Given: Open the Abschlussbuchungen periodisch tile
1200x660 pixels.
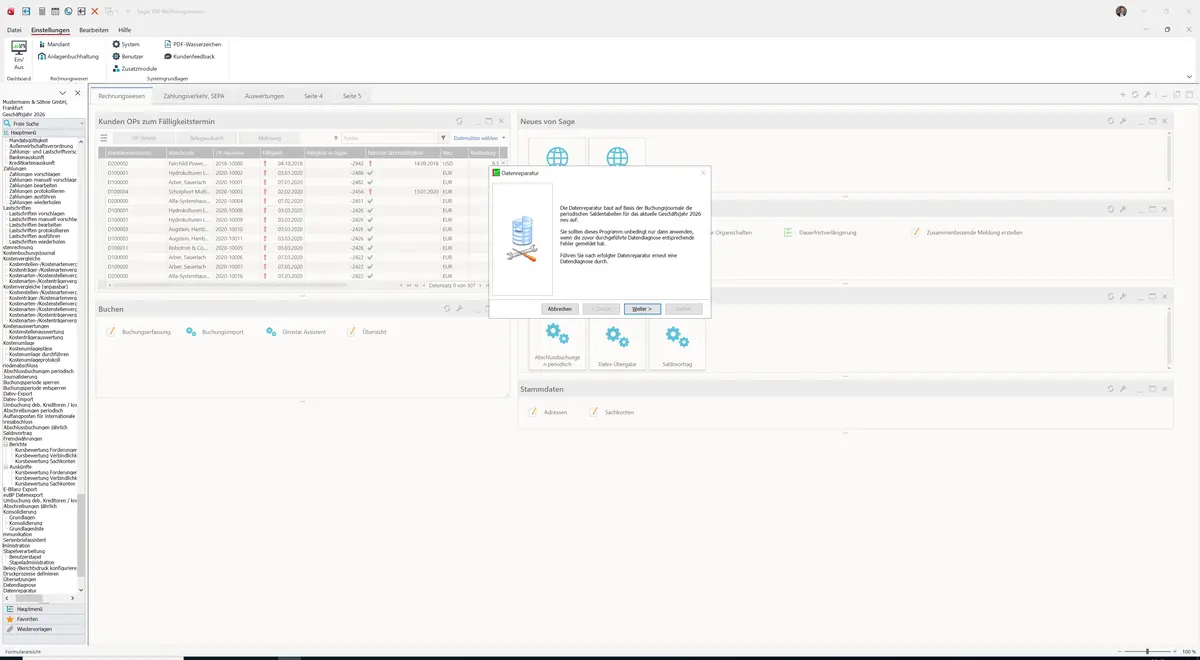Looking at the screenshot, I should click(557, 345).
